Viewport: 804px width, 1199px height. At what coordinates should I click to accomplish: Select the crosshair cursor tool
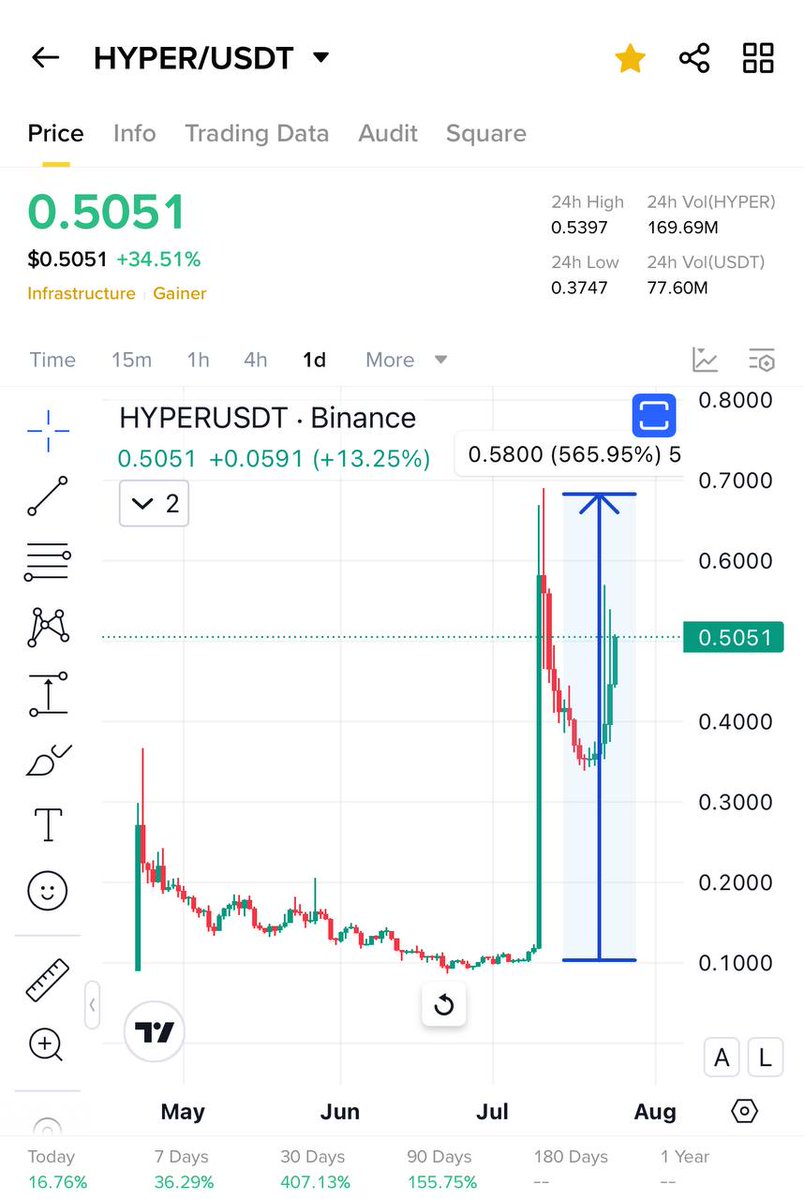tap(48, 431)
